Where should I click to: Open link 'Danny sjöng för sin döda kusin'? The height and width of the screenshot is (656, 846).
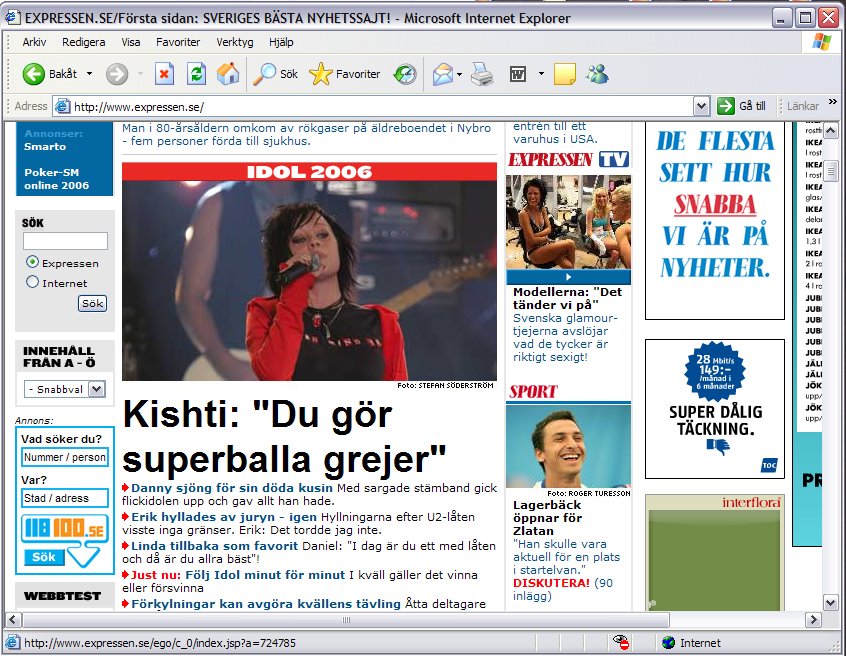(232, 488)
